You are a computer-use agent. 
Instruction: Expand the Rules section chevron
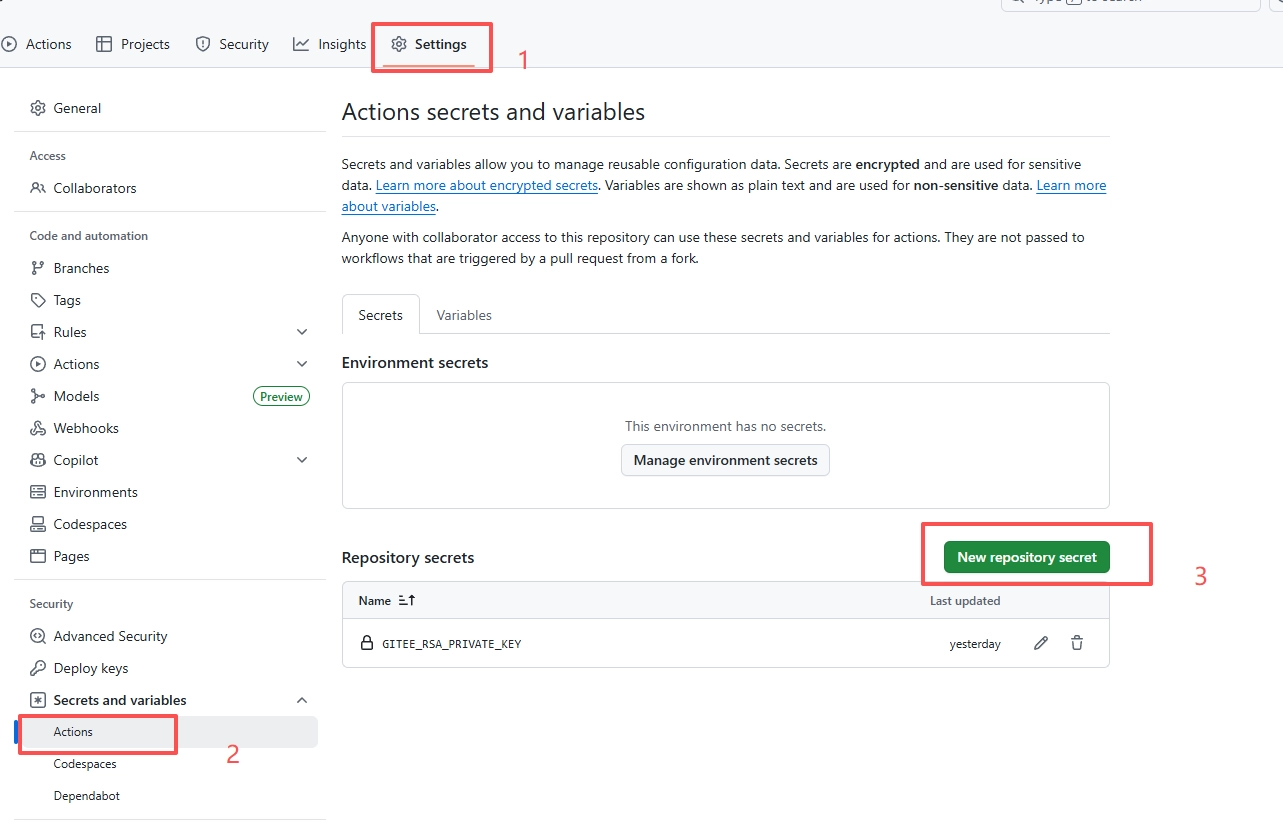point(302,332)
